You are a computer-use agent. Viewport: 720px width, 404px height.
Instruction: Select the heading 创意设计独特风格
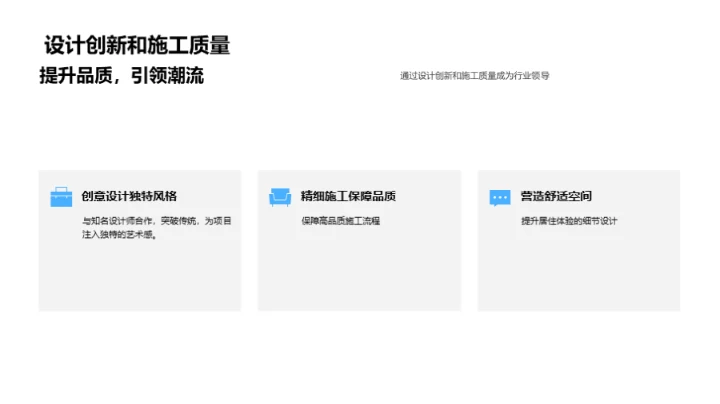[129, 196]
